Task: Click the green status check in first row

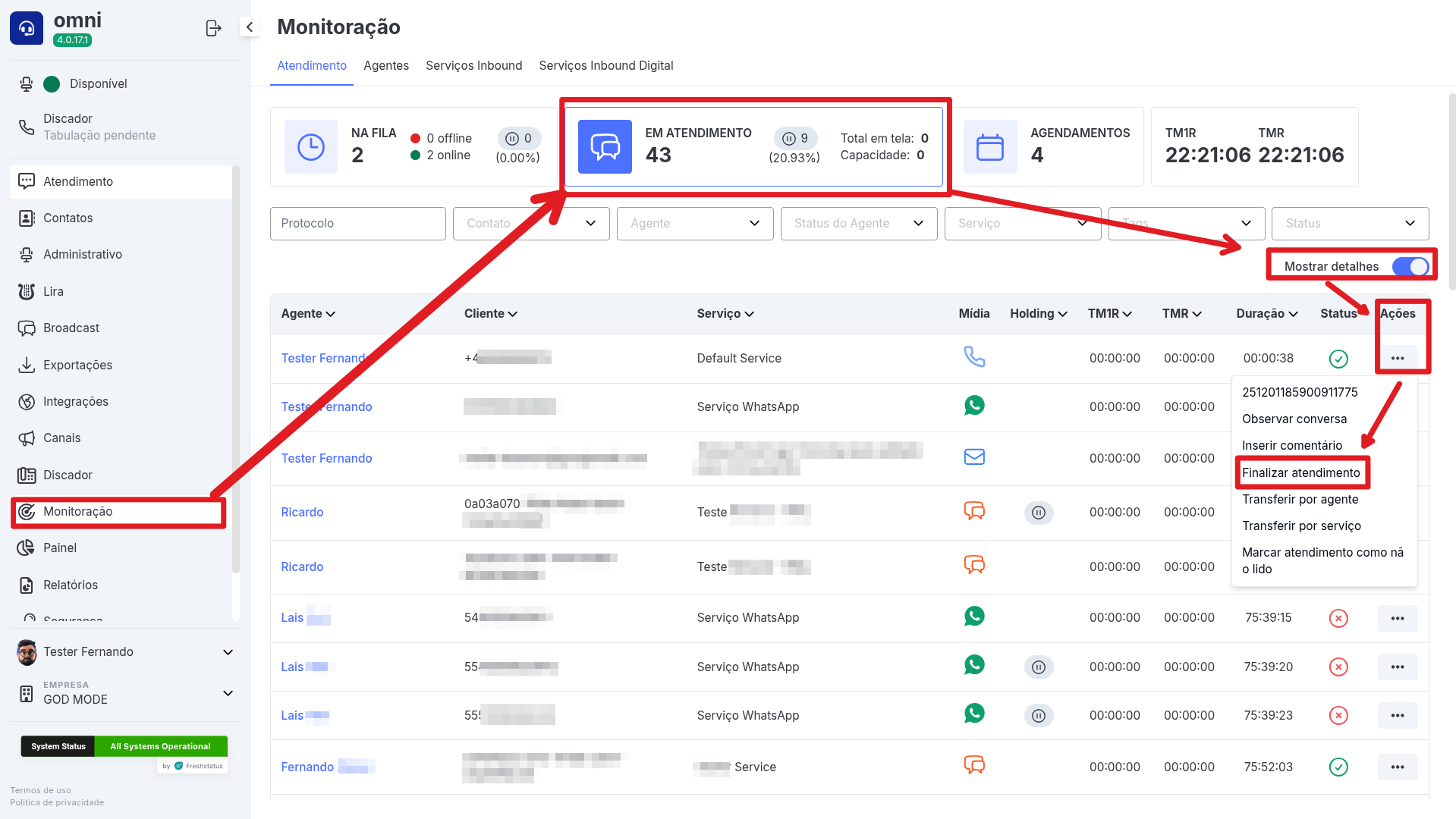Action: [1338, 359]
